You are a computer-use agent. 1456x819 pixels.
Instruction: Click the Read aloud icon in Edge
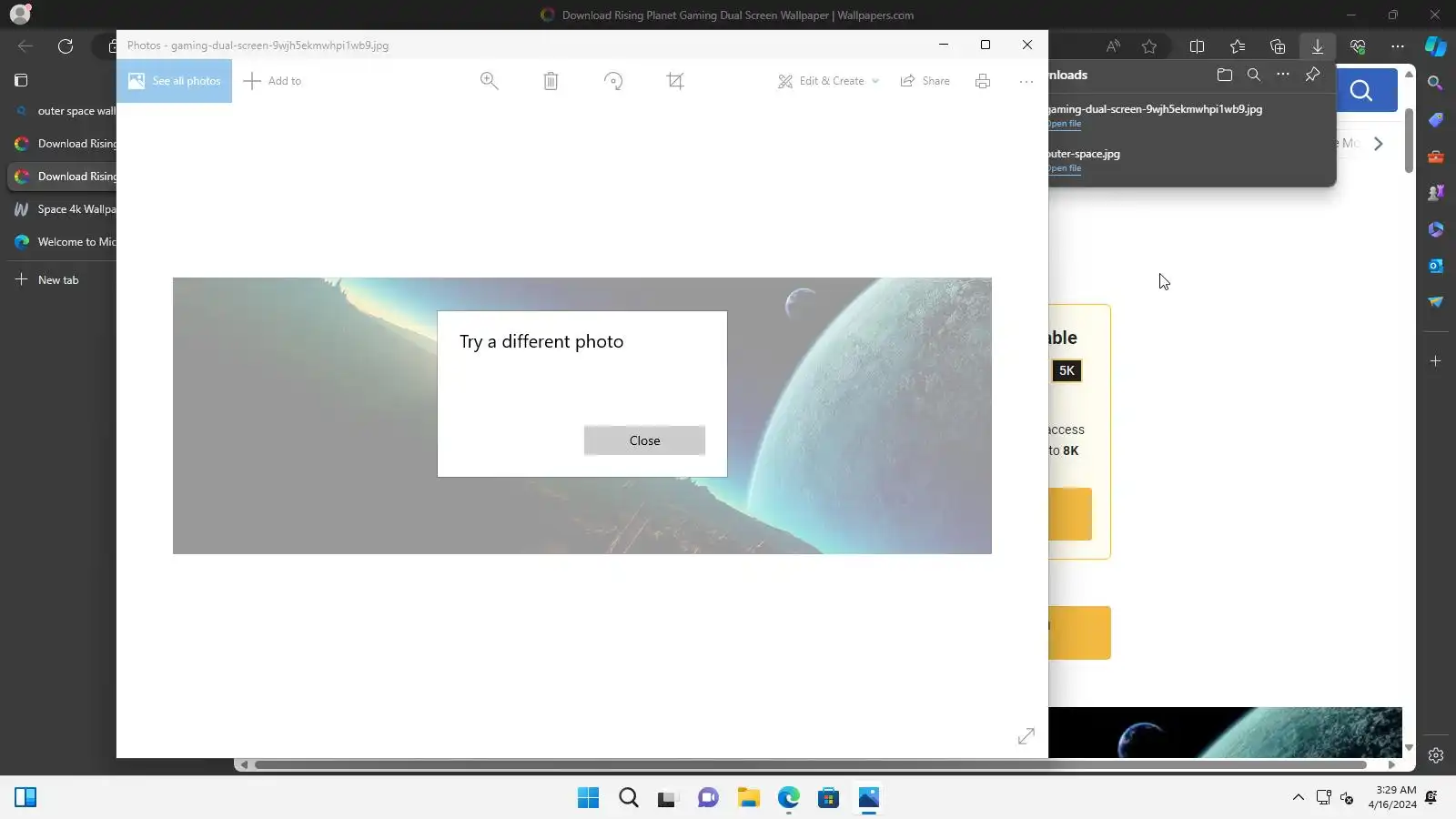pos(1113,46)
